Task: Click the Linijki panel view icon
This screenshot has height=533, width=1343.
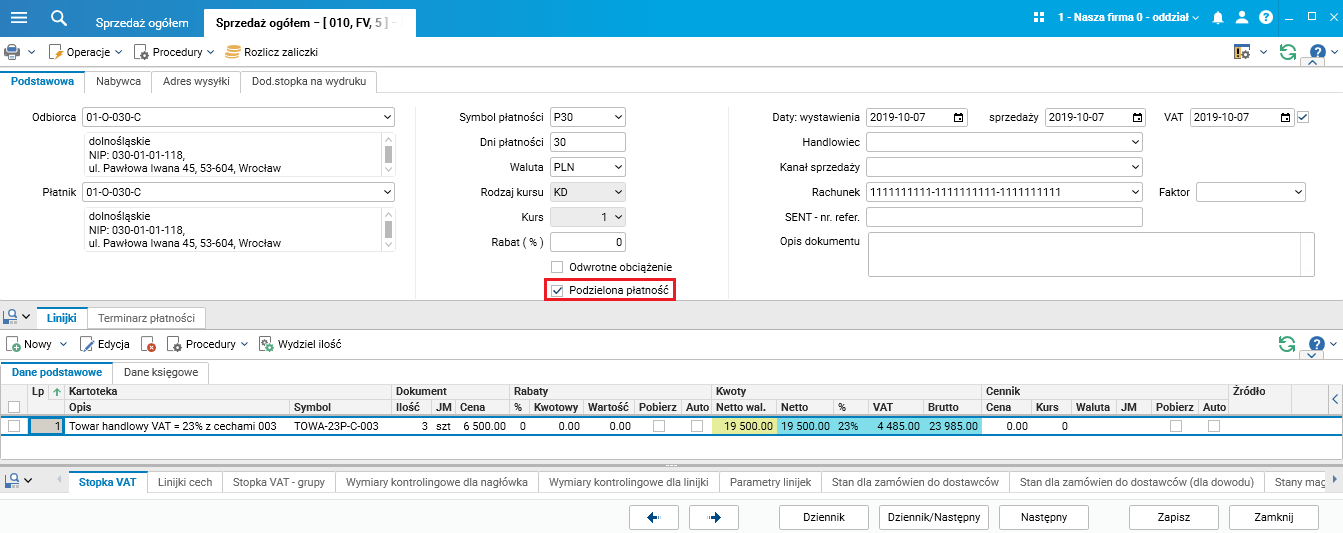Action: coord(12,317)
